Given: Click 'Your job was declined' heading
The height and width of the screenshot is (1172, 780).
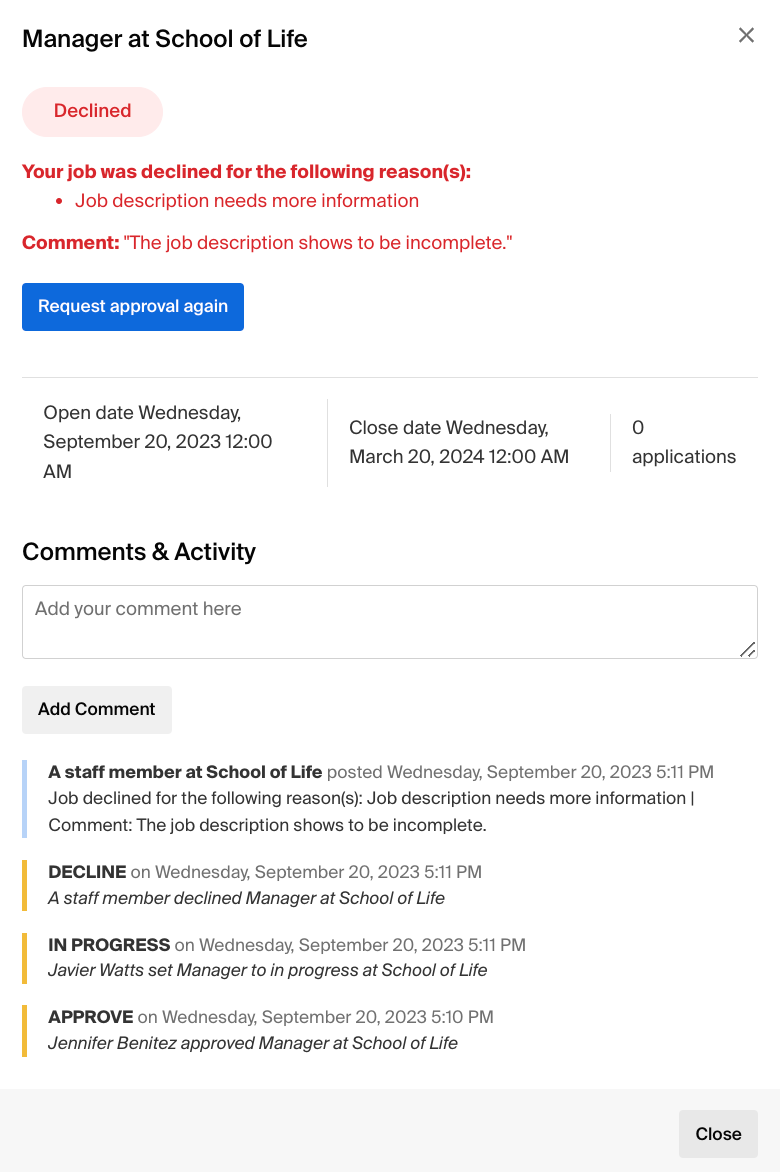Looking at the screenshot, I should point(247,172).
